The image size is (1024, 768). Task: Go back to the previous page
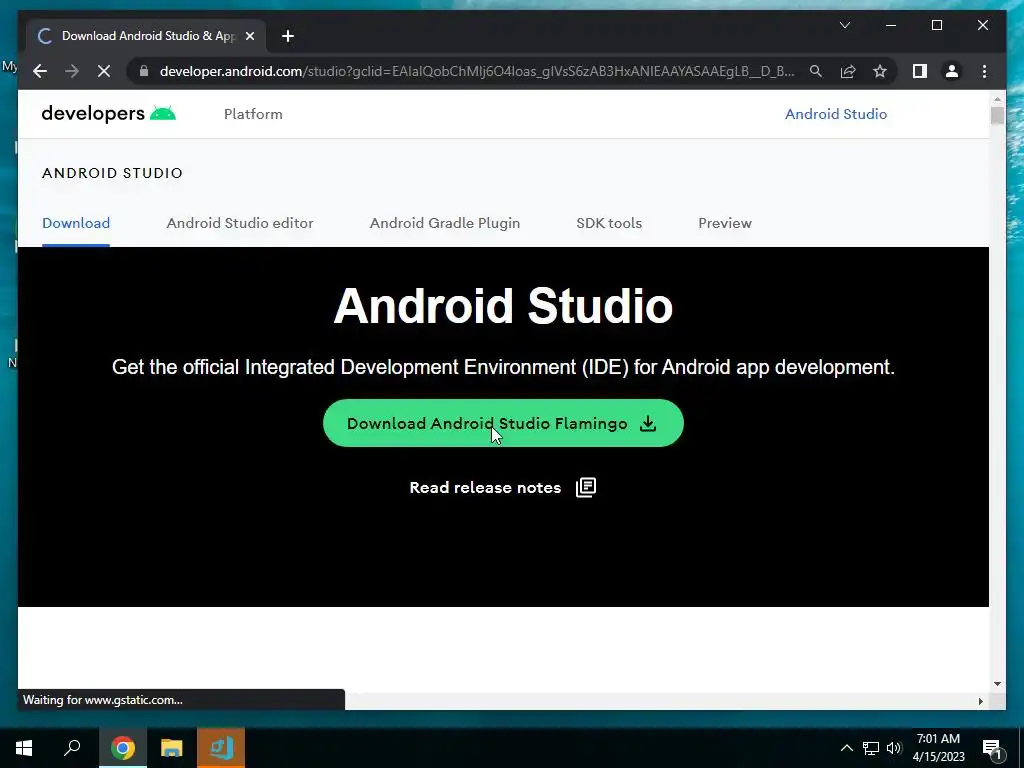40,71
